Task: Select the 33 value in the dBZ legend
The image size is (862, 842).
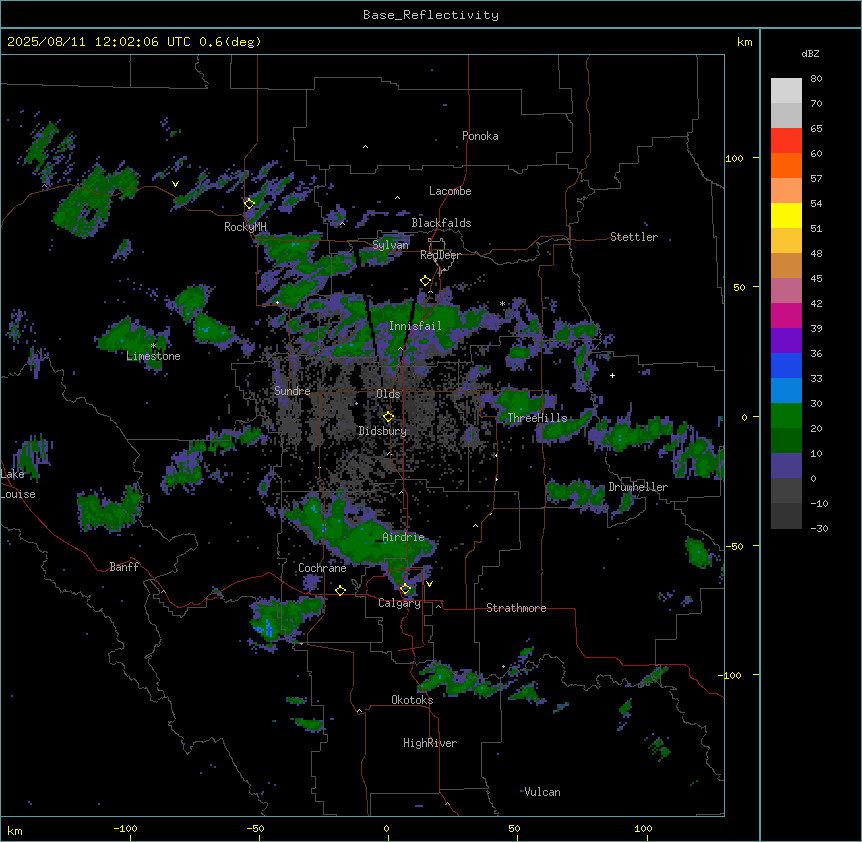Action: pos(816,378)
